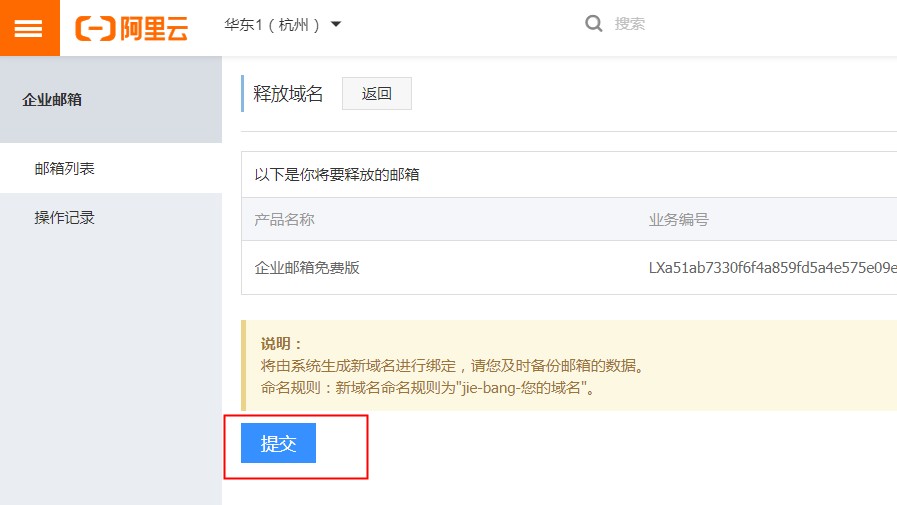Click the 企业邮箱 sidebar header
This screenshot has width=897, height=505.
(52, 99)
